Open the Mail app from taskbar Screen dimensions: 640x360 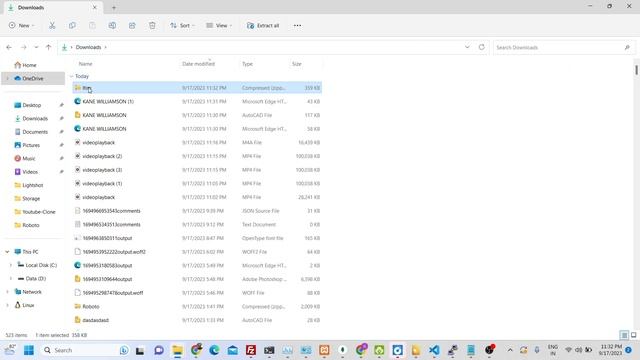click(233, 350)
